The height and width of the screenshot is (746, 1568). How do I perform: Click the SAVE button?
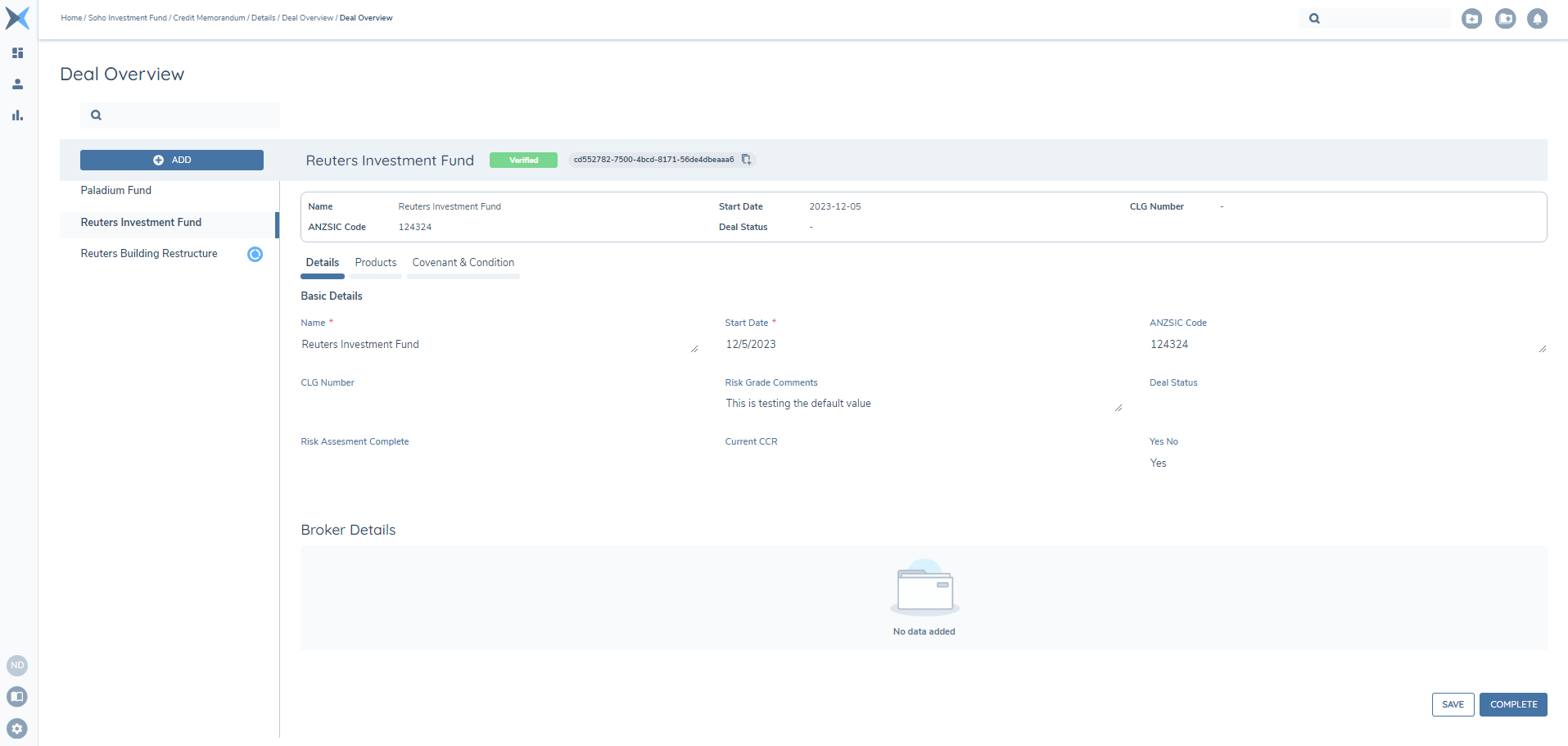1453,704
